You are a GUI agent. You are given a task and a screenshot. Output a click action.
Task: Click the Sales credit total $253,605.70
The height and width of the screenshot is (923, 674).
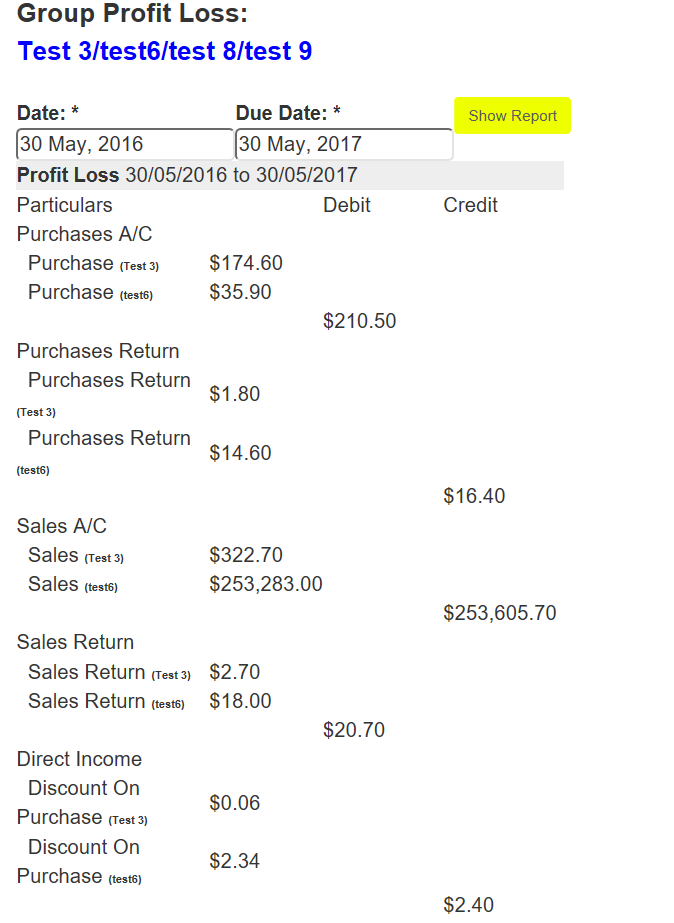pos(500,613)
